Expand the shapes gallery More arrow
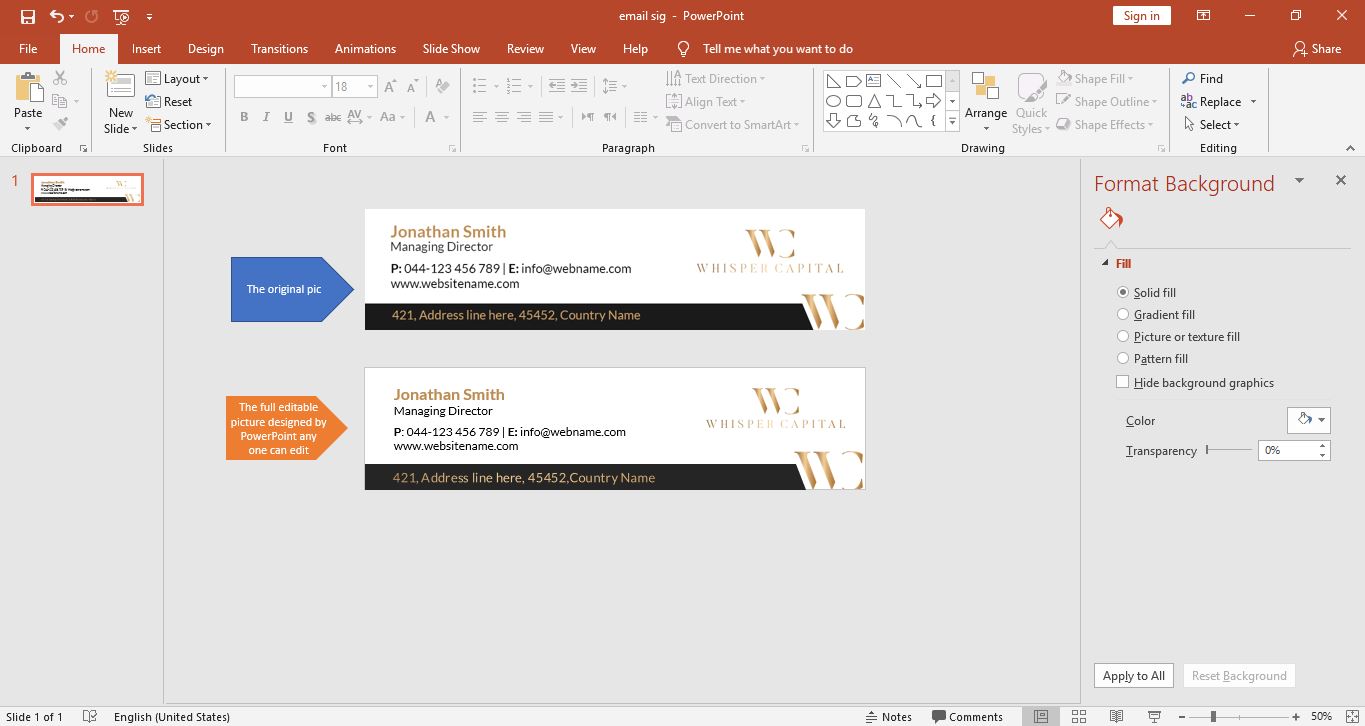This screenshot has height=726, width=1365. click(x=952, y=122)
